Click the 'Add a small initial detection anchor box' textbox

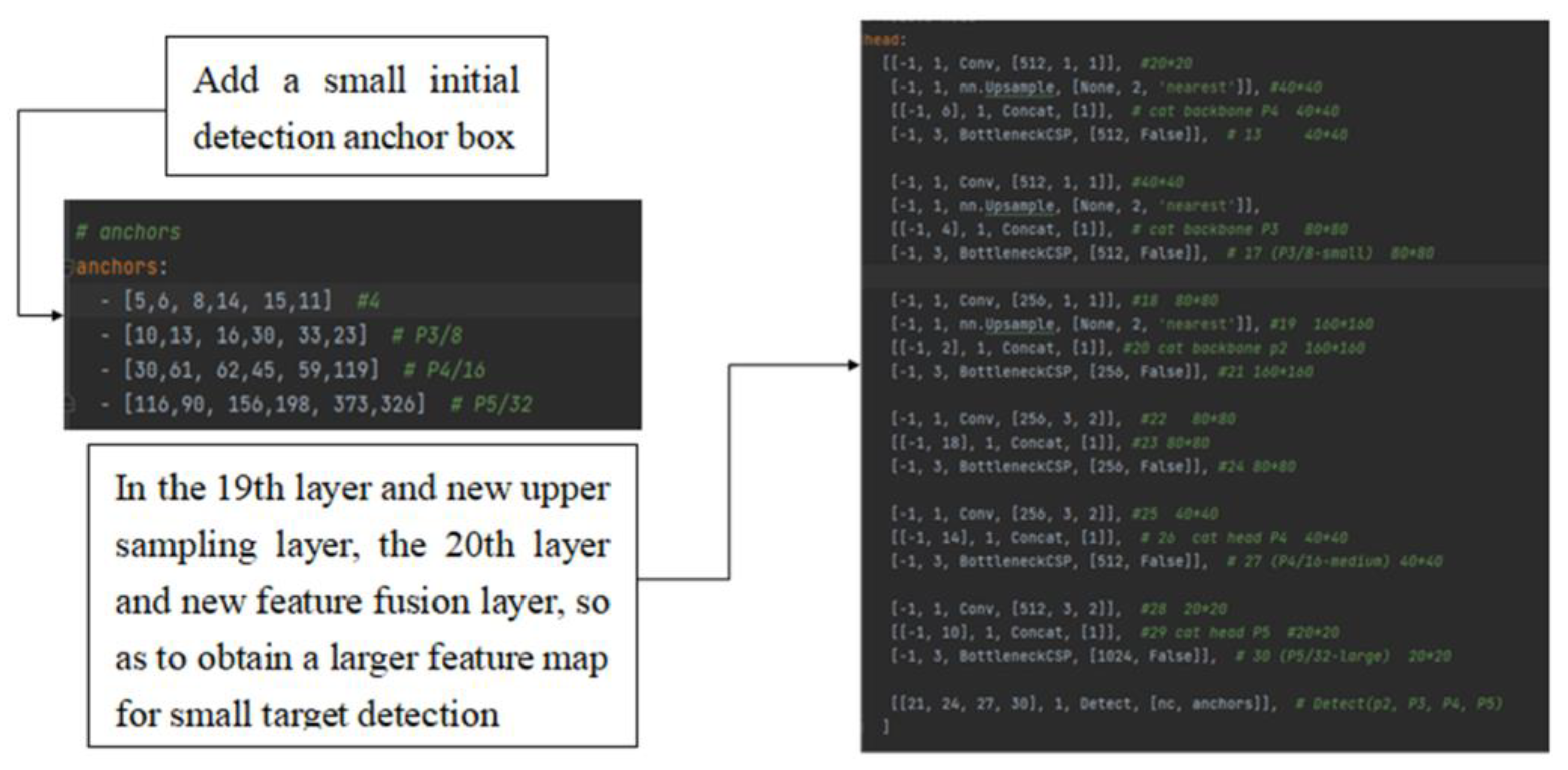pos(357,107)
